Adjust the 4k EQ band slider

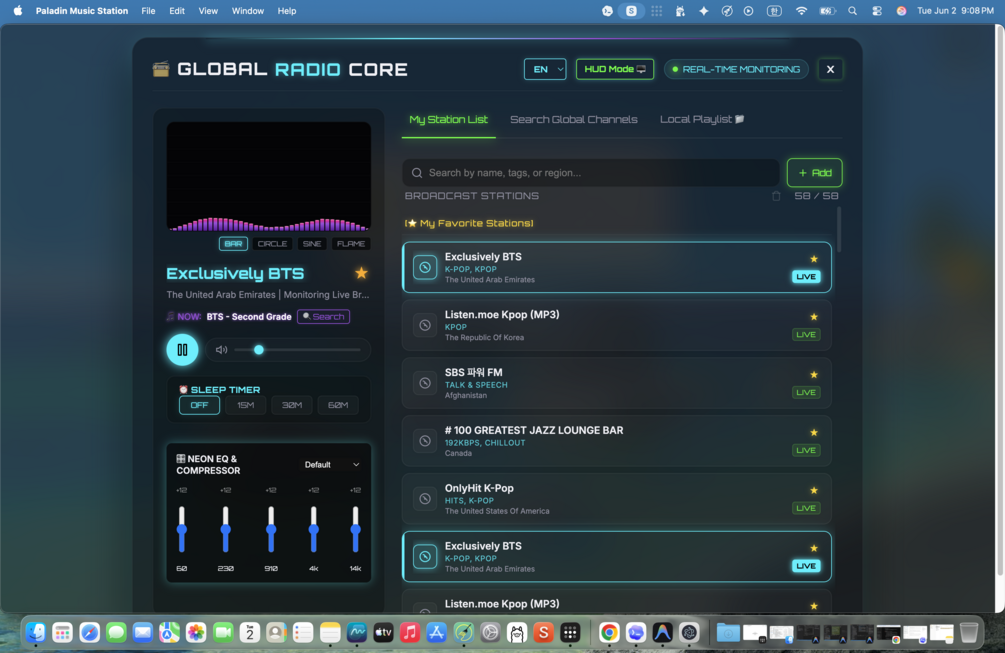click(x=313, y=529)
